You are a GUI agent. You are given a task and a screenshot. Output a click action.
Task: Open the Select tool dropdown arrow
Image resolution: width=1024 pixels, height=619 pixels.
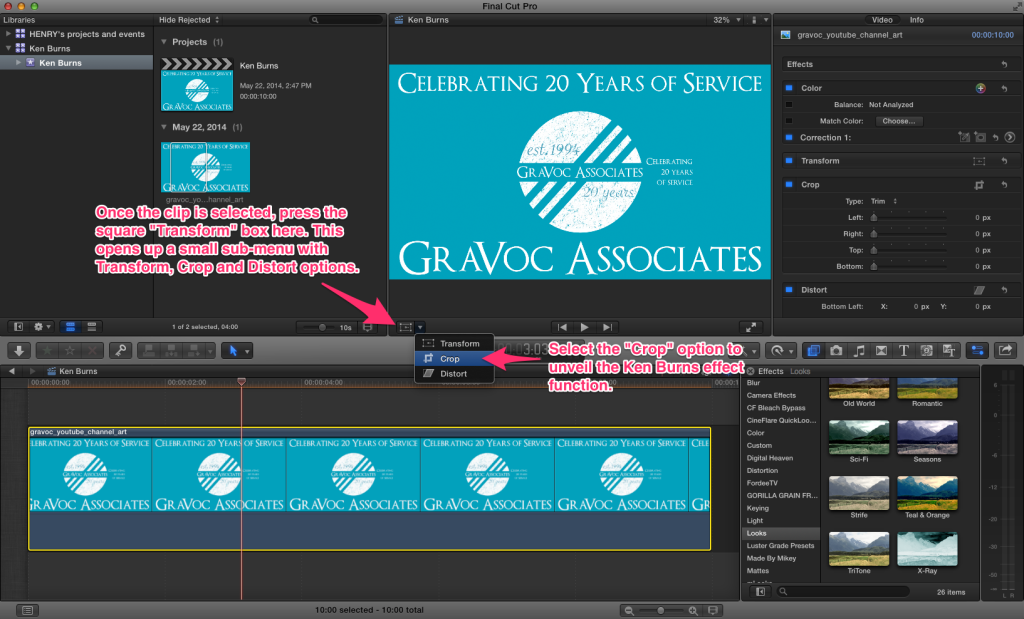[247, 350]
